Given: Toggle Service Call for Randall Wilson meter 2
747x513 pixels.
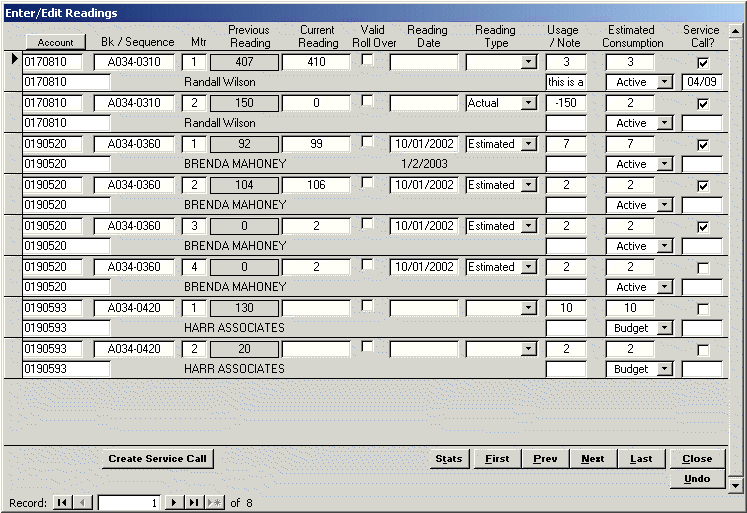Looking at the screenshot, I should (x=703, y=104).
